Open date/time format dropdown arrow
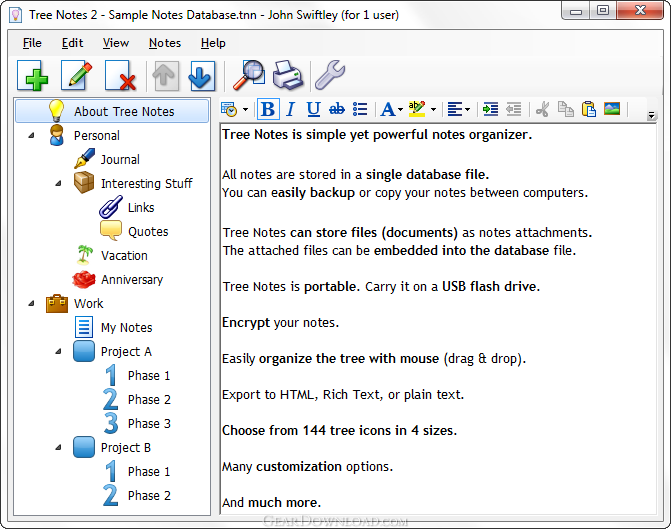The image size is (671, 529). click(x=245, y=110)
